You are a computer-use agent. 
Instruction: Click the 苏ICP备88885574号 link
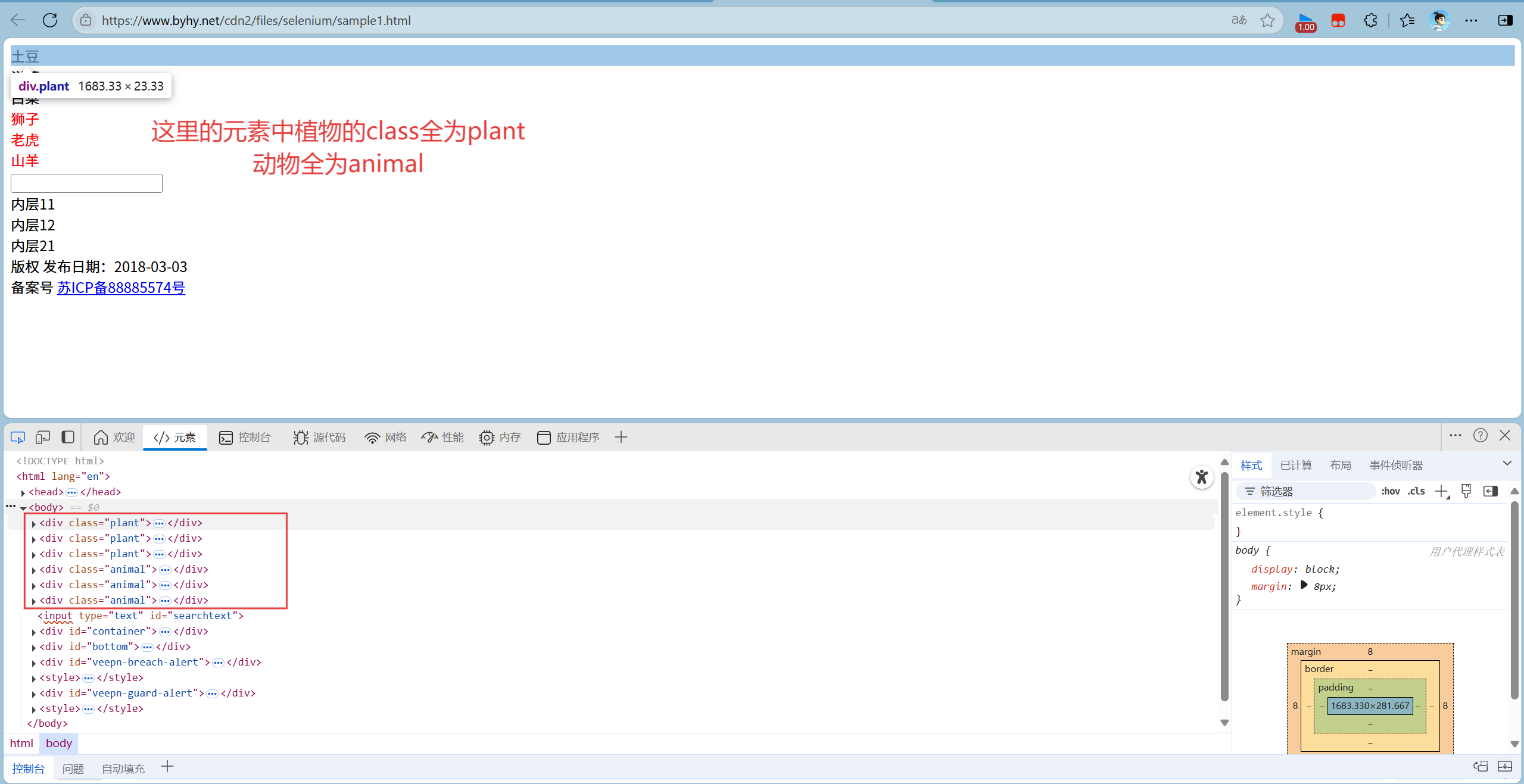point(121,288)
